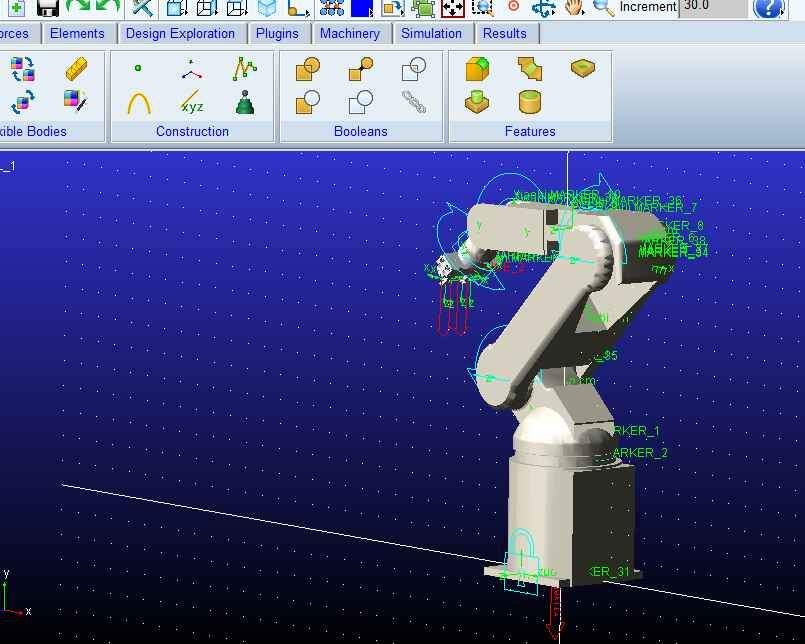Select the MARKER_34 label in viewport
This screenshot has width=805, height=644.
pos(673,252)
